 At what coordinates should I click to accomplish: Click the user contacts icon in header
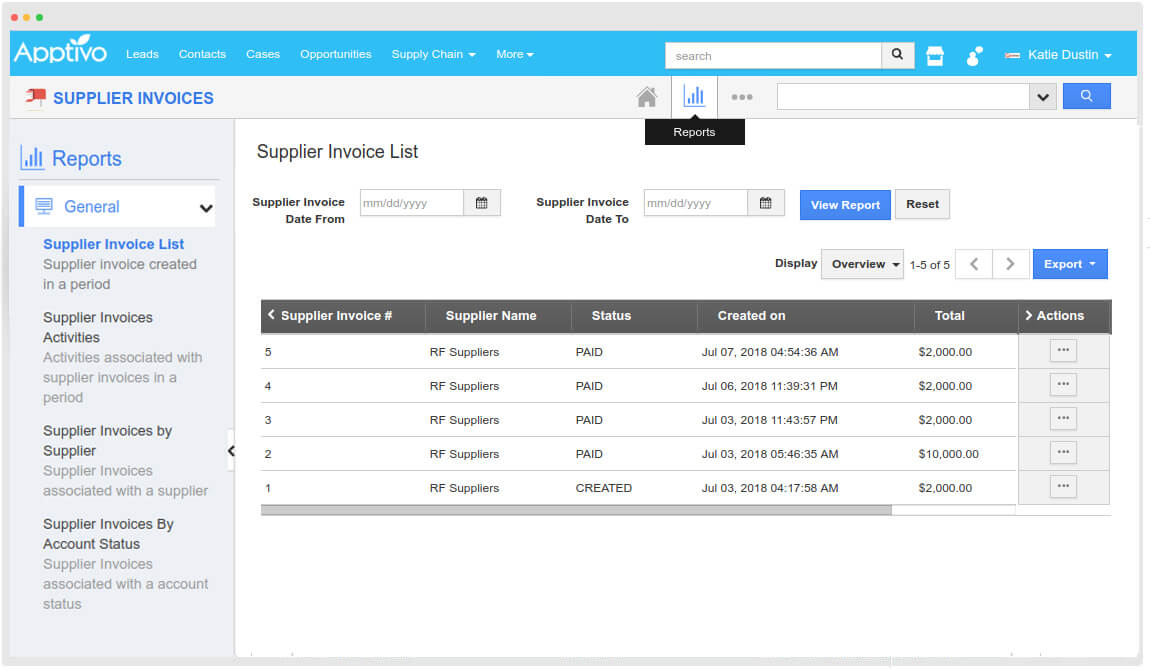click(974, 56)
